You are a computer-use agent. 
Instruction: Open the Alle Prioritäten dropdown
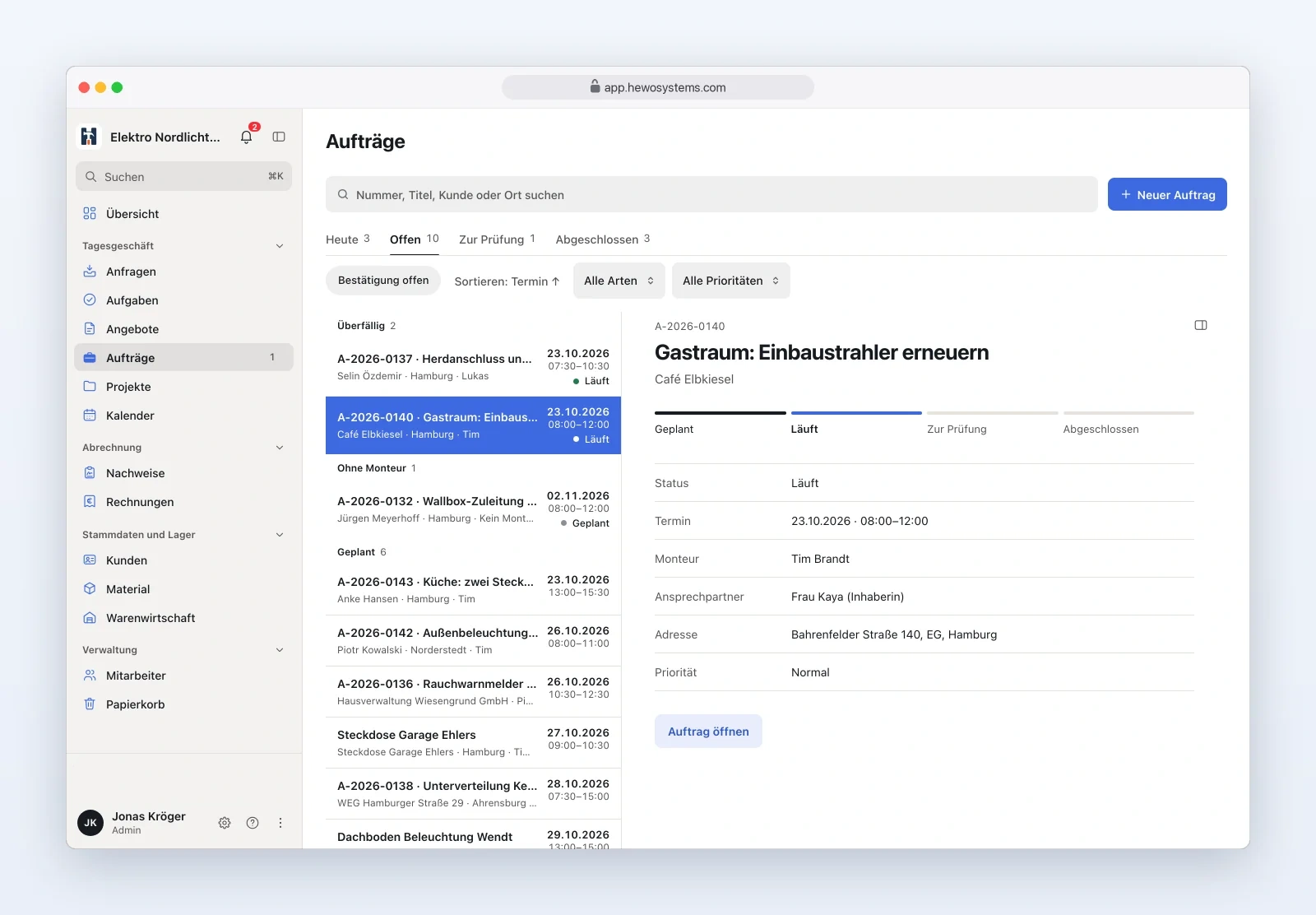pyautogui.click(x=730, y=281)
